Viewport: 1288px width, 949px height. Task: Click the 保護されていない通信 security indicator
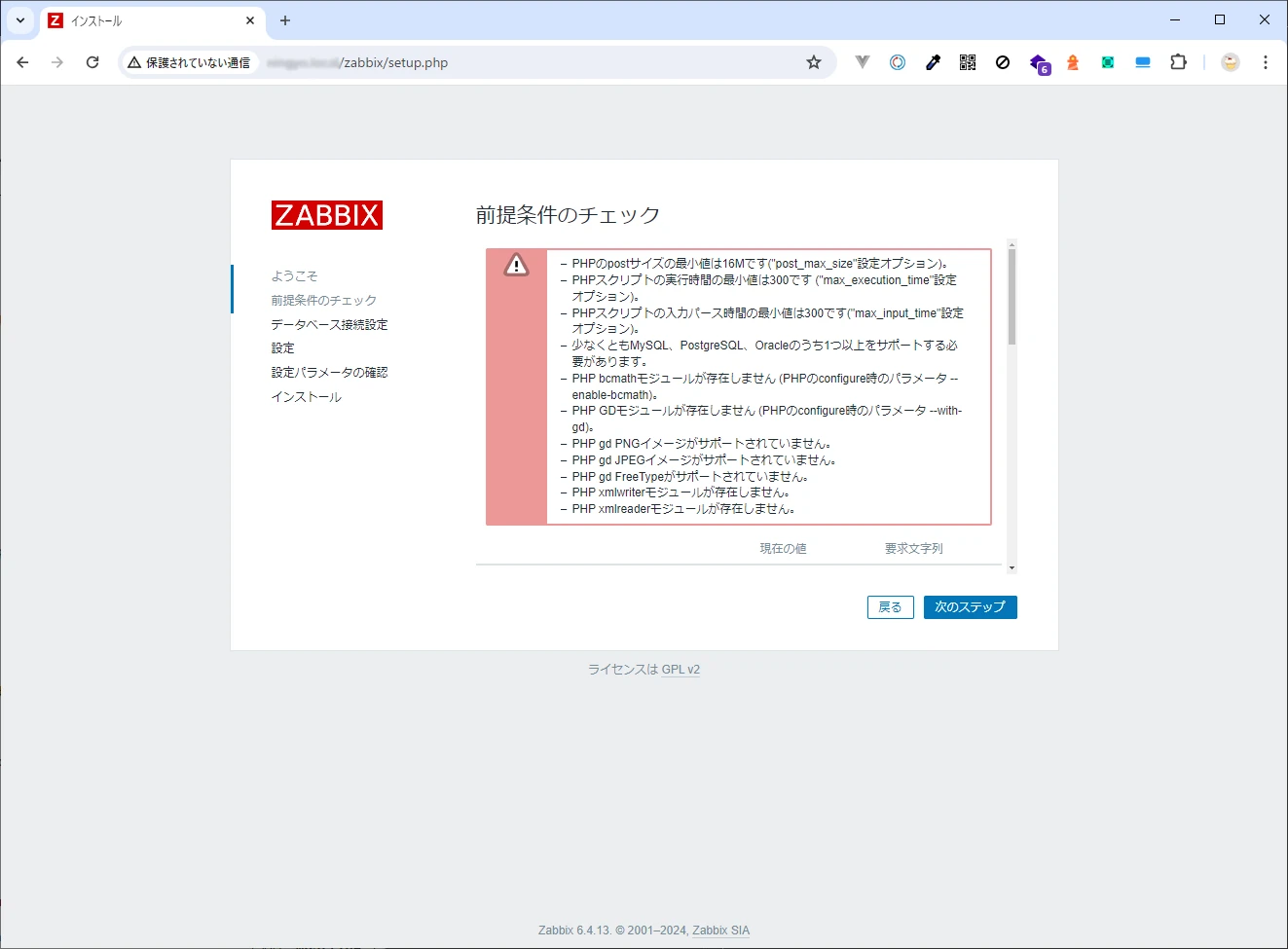coord(189,62)
